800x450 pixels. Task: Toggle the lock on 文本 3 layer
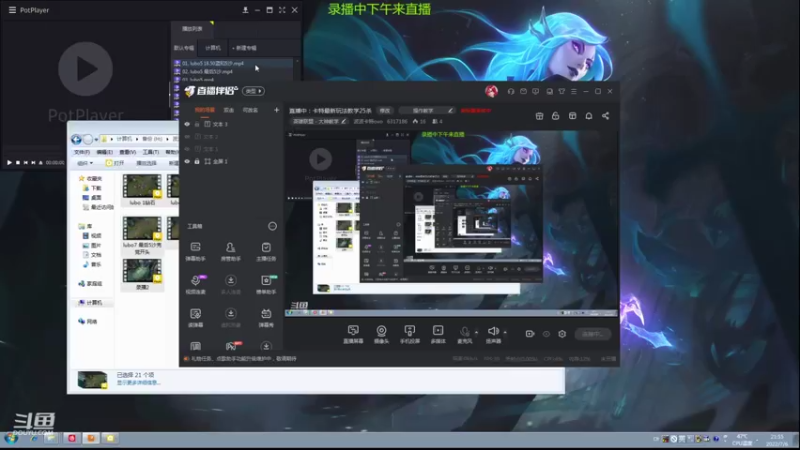[x=197, y=124]
